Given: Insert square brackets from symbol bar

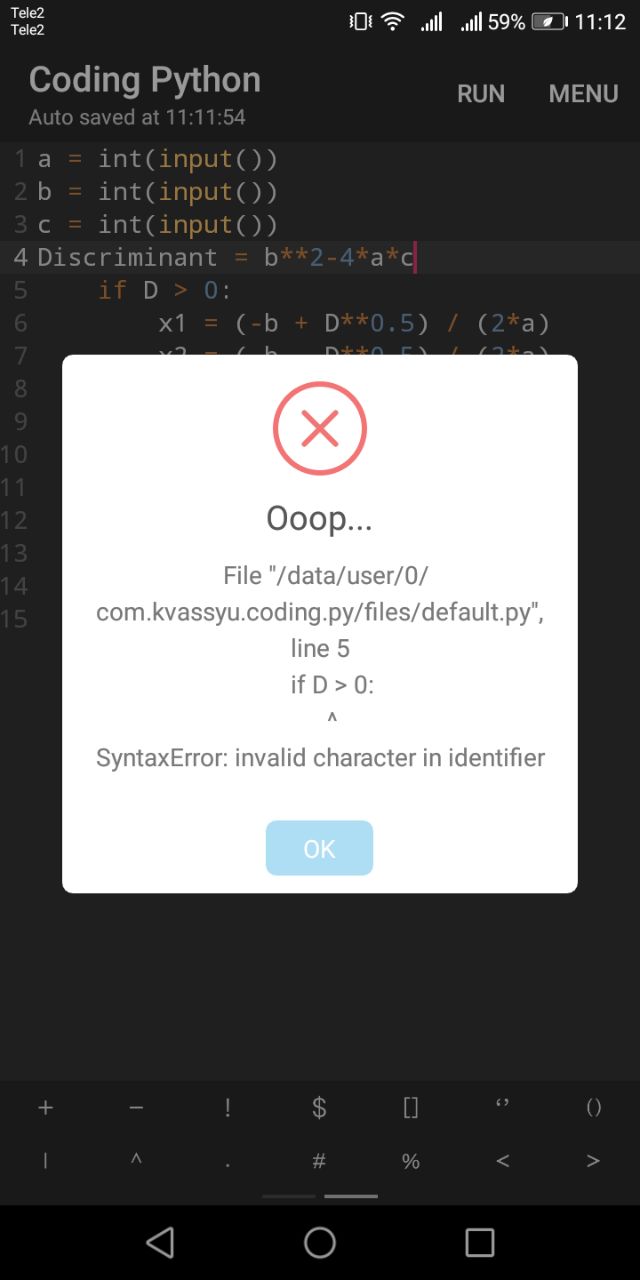Looking at the screenshot, I should coord(410,1107).
